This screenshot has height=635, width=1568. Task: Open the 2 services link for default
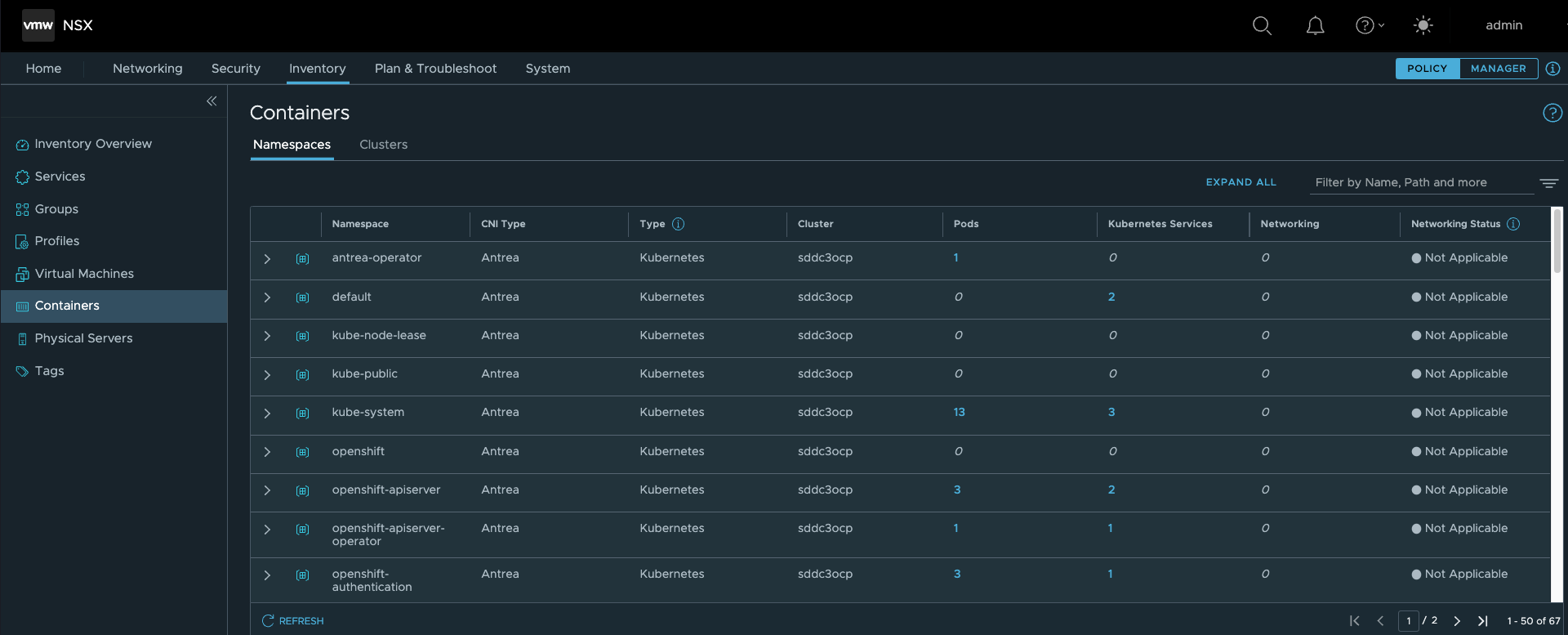point(1111,297)
